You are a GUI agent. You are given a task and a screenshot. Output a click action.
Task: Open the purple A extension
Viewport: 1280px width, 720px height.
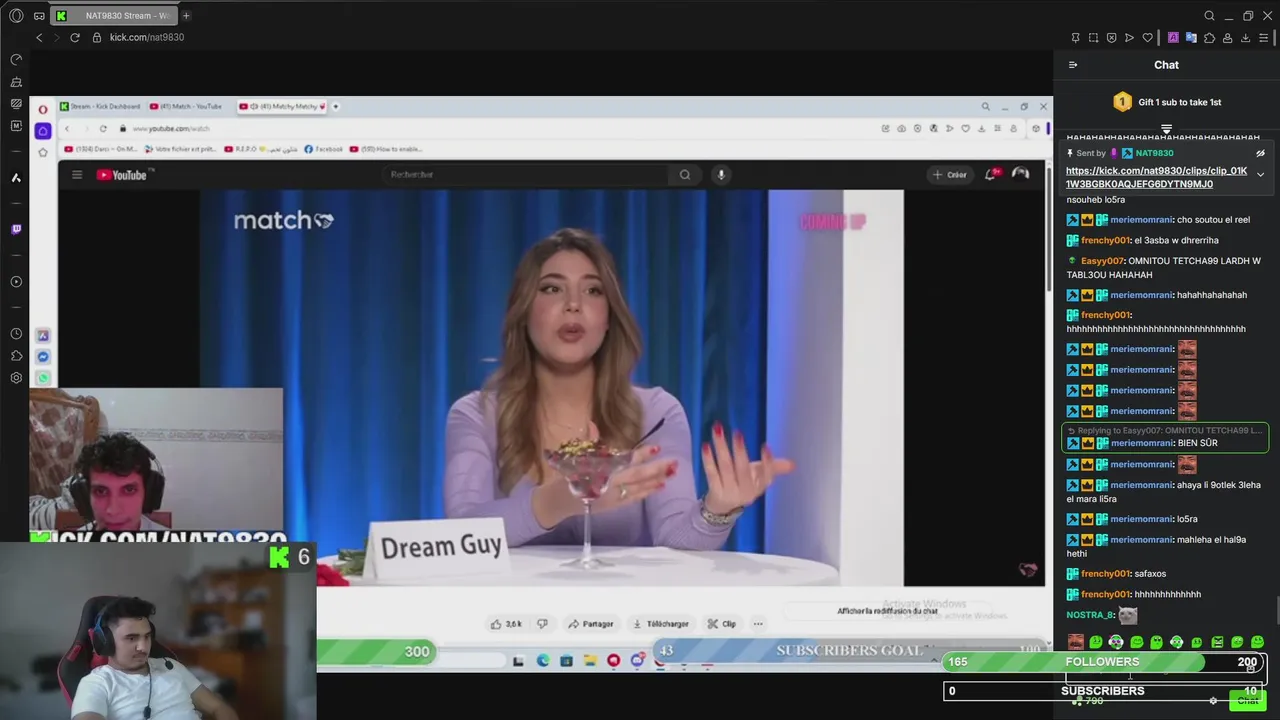[1173, 38]
